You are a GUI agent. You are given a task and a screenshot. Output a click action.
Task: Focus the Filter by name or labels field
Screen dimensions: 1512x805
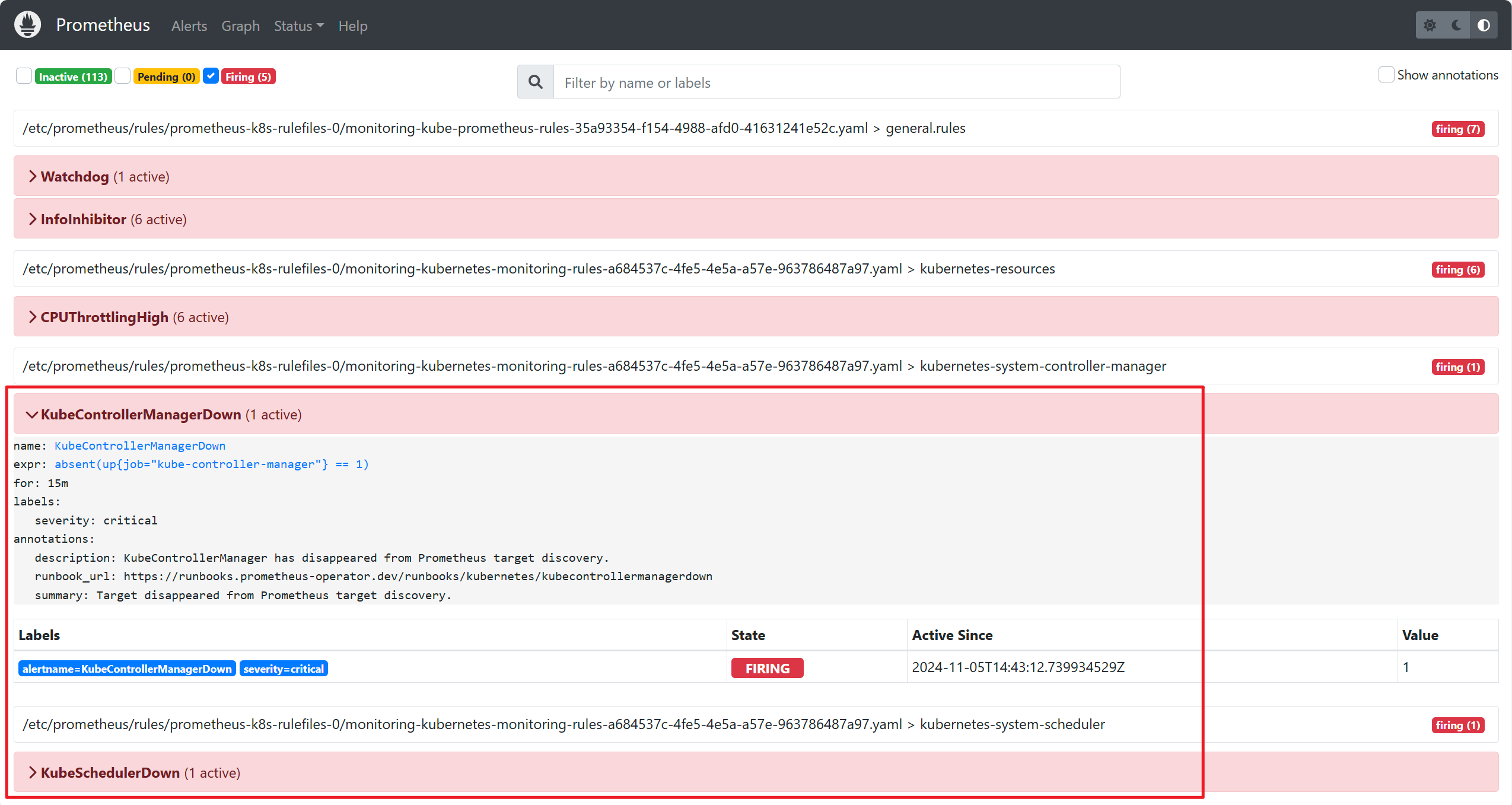[836, 82]
